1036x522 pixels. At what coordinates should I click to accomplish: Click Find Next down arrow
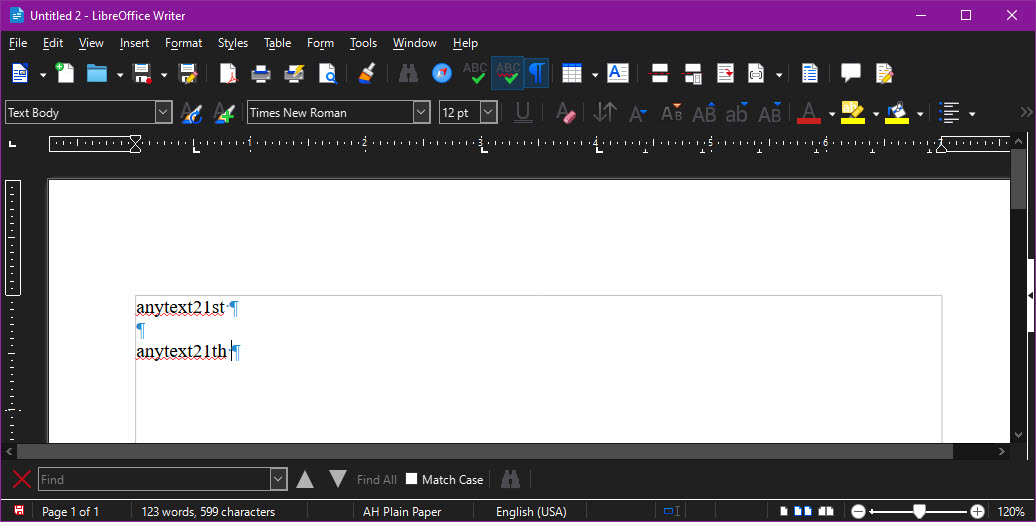[338, 479]
